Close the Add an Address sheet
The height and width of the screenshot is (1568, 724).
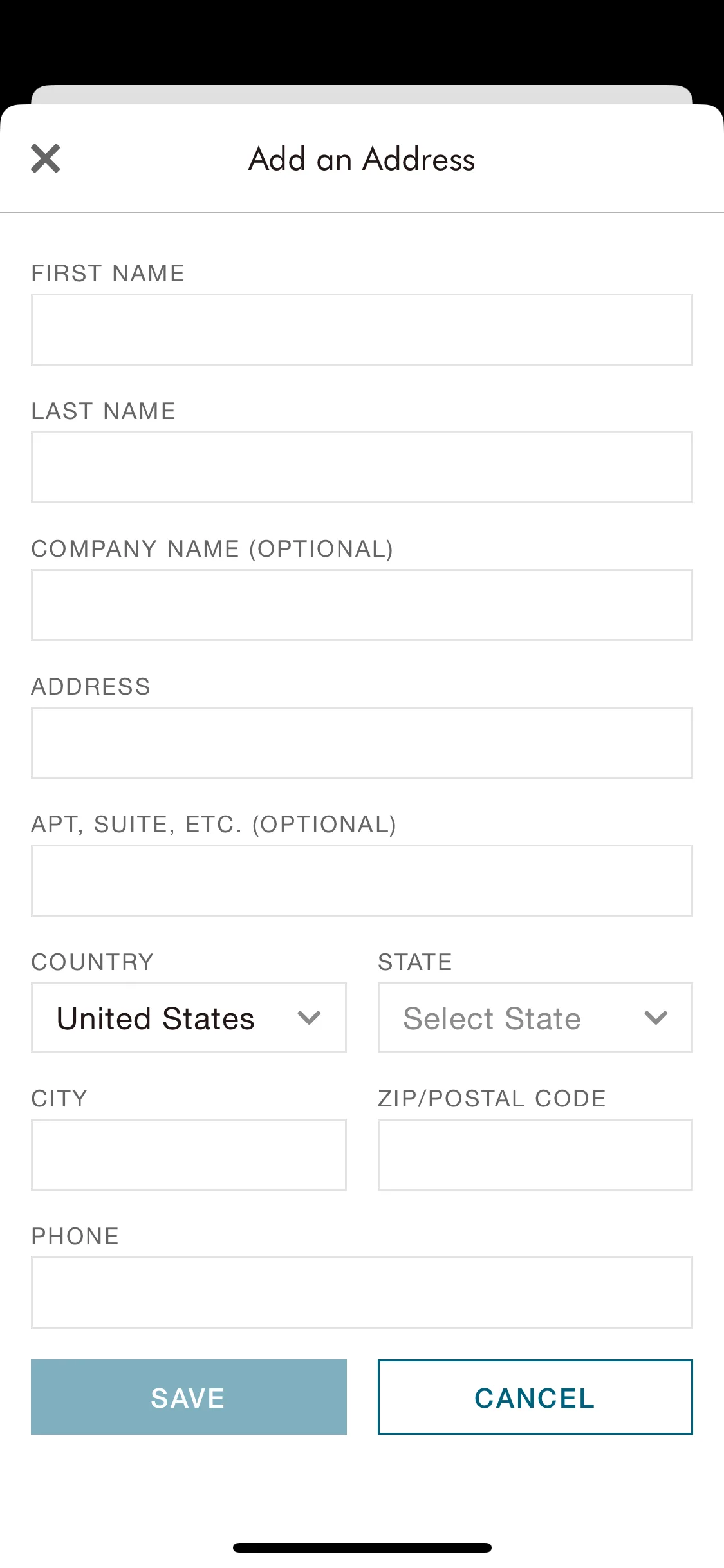[x=46, y=158]
